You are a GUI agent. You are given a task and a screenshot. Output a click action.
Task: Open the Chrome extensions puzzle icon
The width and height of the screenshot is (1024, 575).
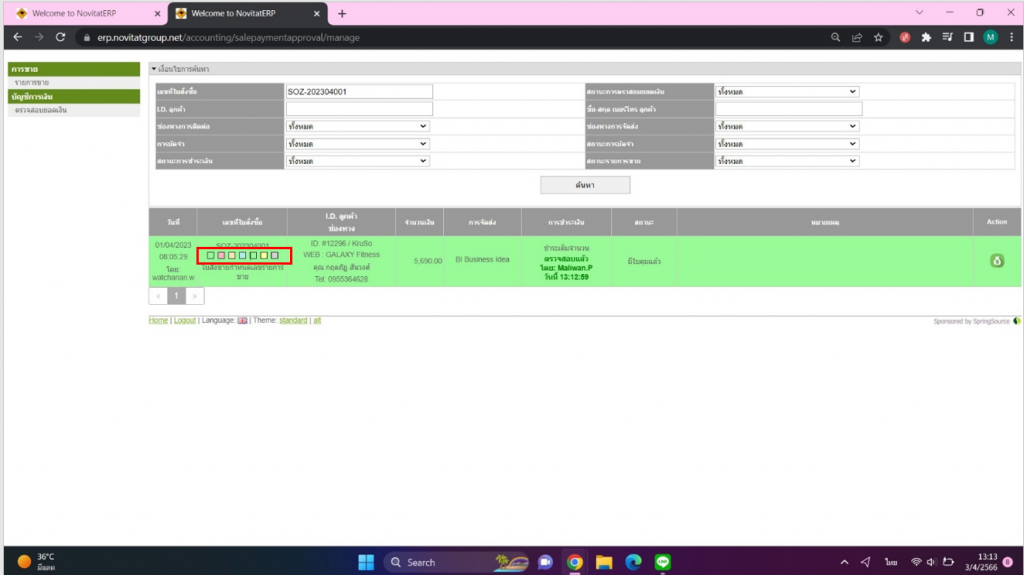coord(926,37)
